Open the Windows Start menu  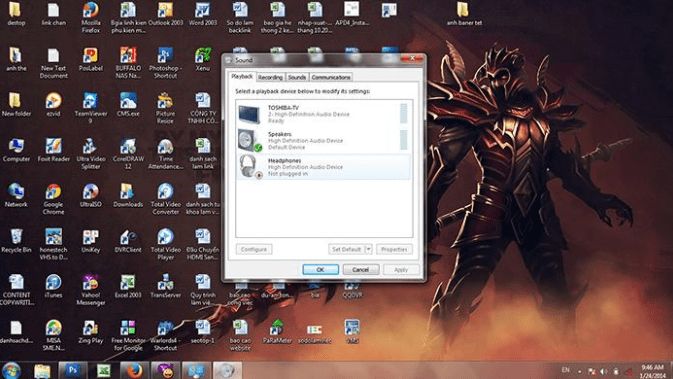point(11,370)
